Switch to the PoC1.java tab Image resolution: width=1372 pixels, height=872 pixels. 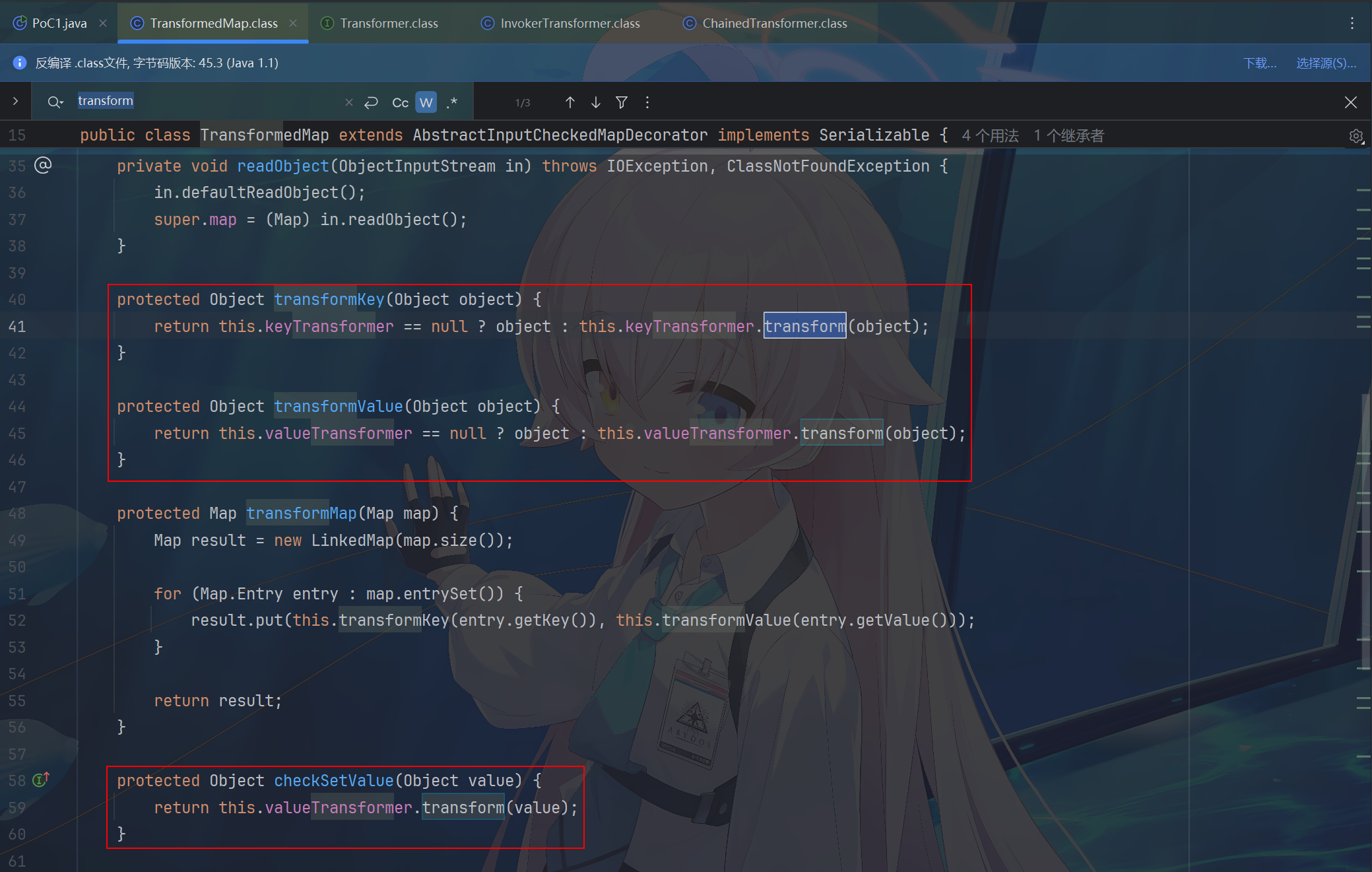click(59, 23)
